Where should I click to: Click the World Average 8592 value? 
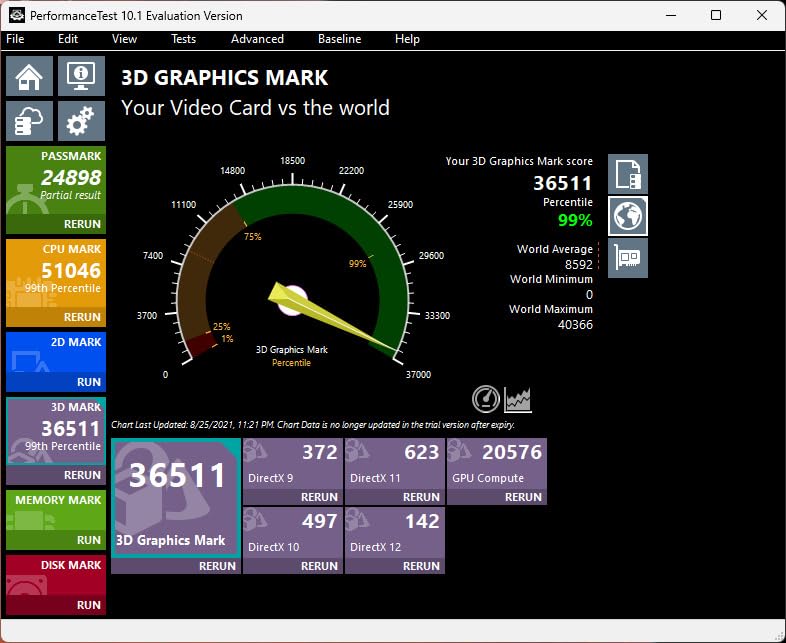pyautogui.click(x=578, y=264)
